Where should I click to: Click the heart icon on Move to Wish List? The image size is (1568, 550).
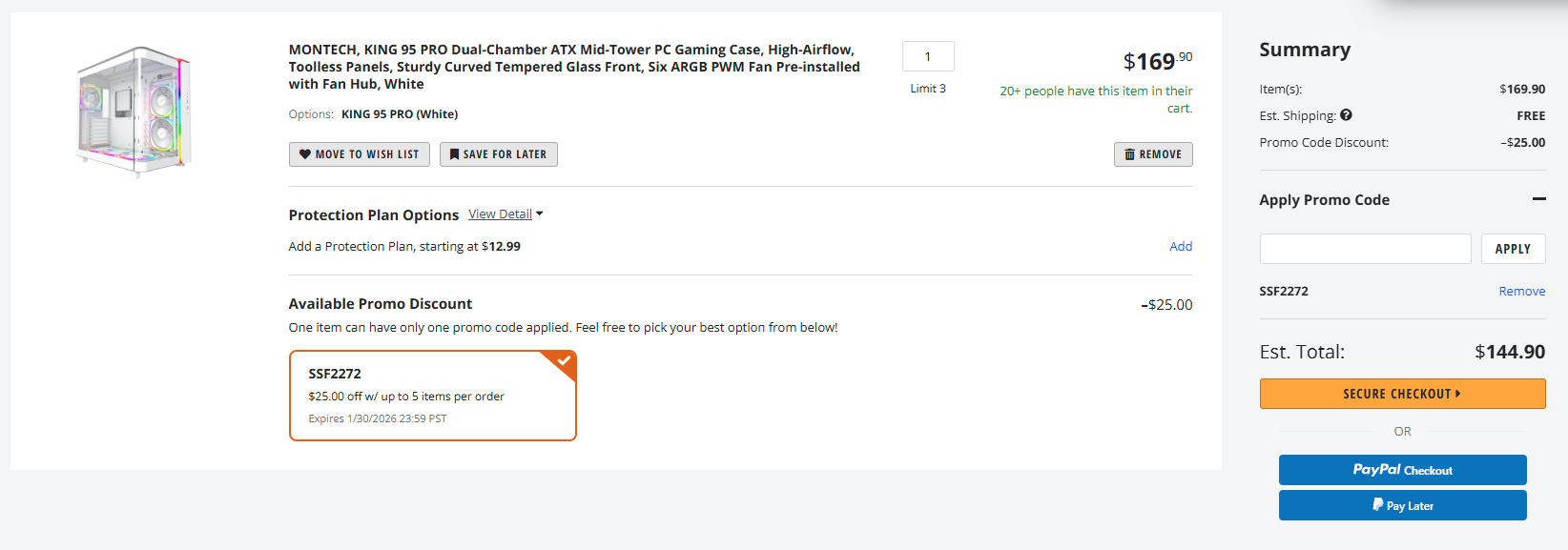click(305, 154)
